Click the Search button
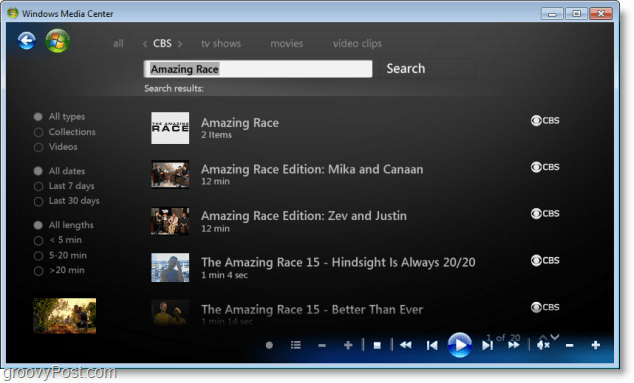This screenshot has height=383, width=634. (427, 68)
